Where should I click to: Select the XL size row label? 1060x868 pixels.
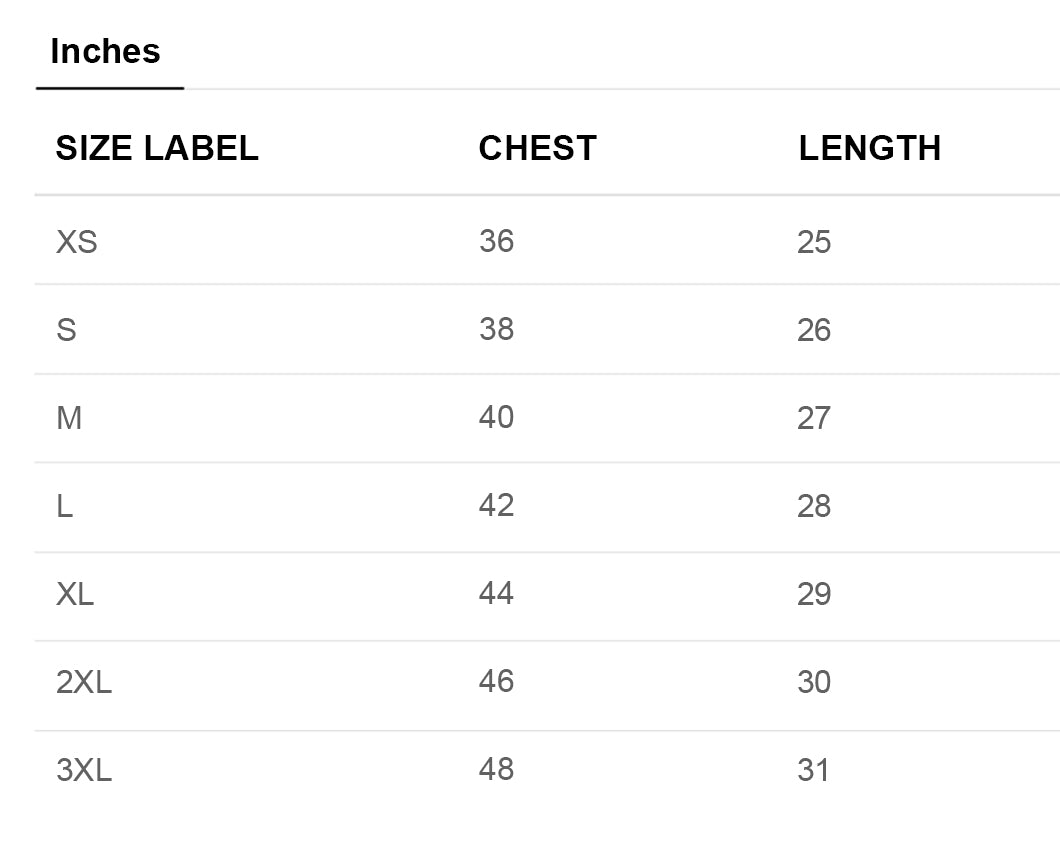pyautogui.click(x=75, y=594)
